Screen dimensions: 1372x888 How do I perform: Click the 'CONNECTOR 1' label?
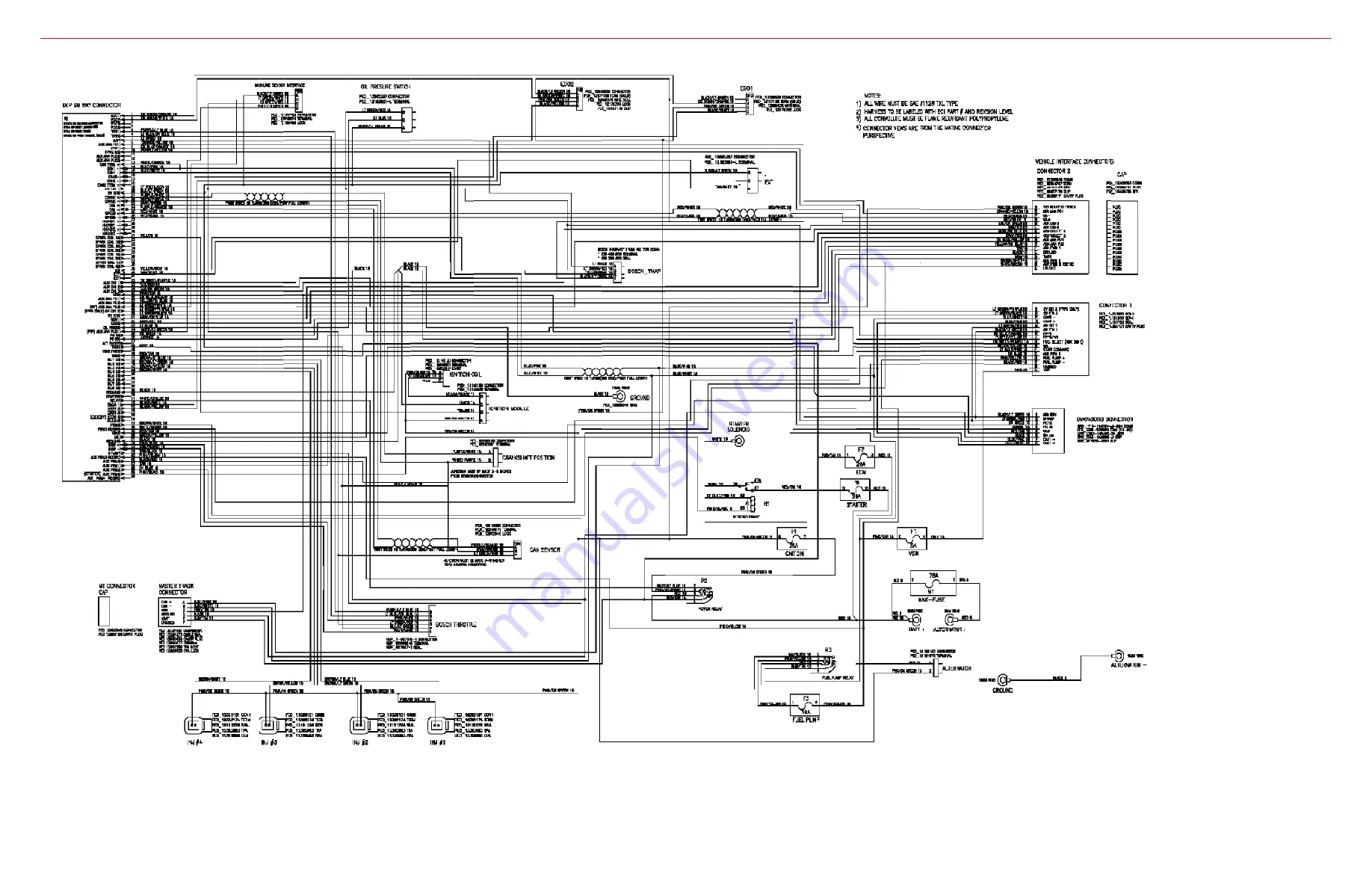pos(1115,306)
